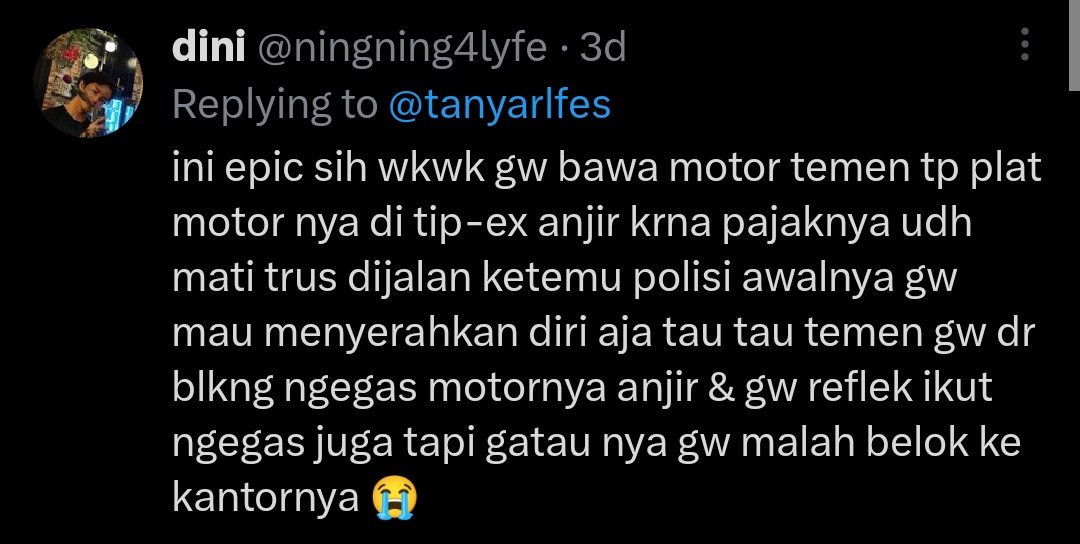Visit the @tanyarlfes profile link
Image resolution: width=1080 pixels, height=544 pixels.
click(499, 105)
